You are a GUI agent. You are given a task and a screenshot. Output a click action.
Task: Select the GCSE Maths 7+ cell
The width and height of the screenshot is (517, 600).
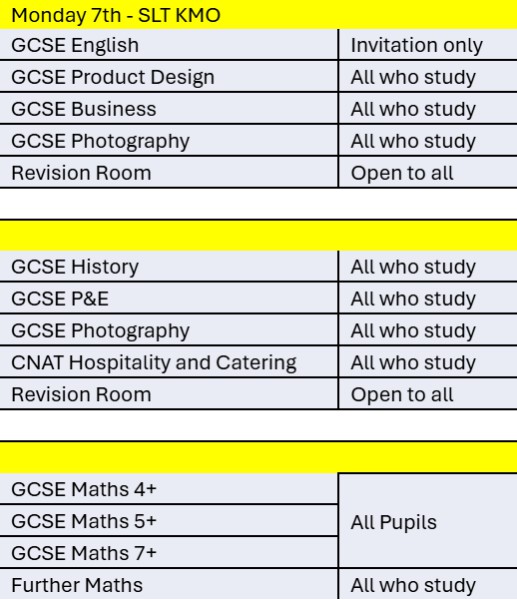pyautogui.click(x=169, y=552)
